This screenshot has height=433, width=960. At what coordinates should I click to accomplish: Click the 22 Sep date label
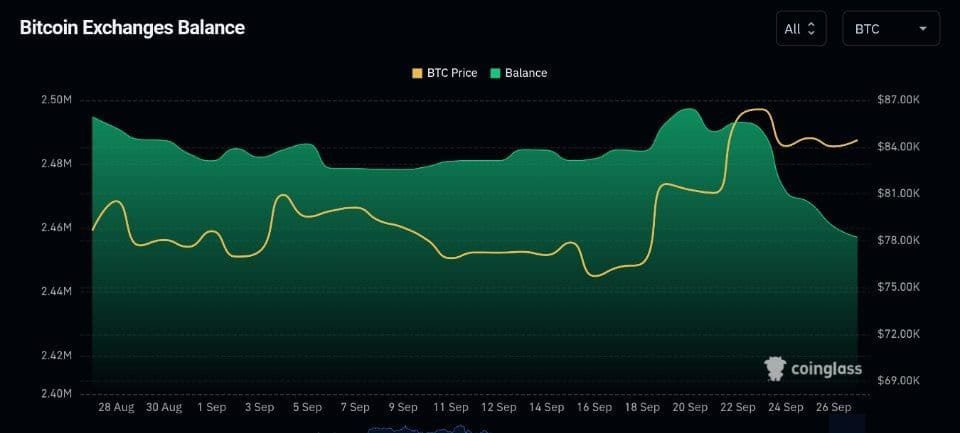[737, 407]
